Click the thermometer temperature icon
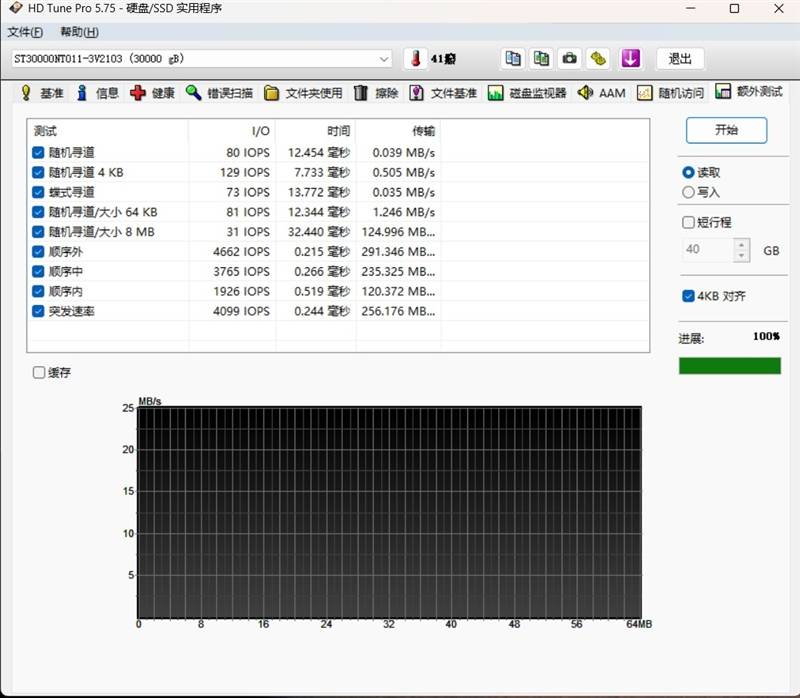This screenshot has width=800, height=698. 415,59
